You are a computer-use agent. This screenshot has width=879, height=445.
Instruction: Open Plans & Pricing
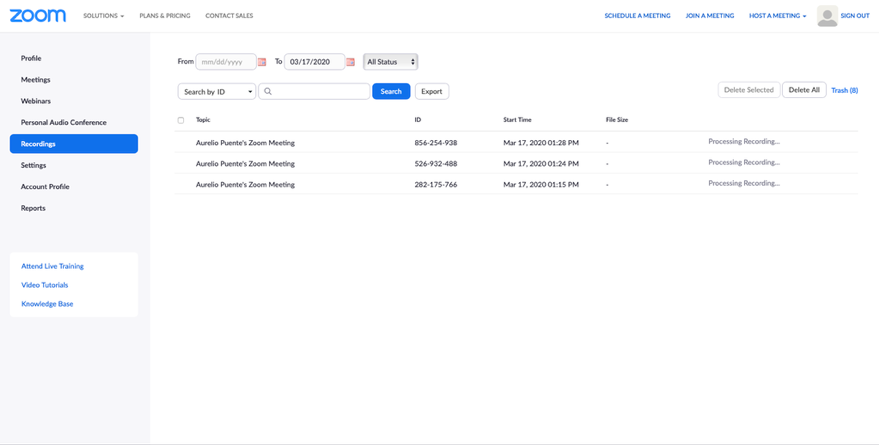[x=165, y=16]
